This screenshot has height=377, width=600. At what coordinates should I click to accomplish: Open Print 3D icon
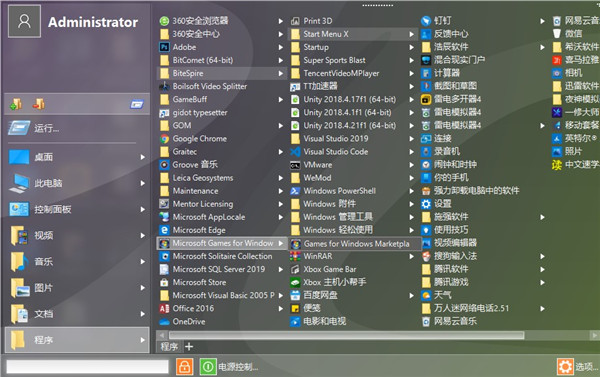coord(295,21)
